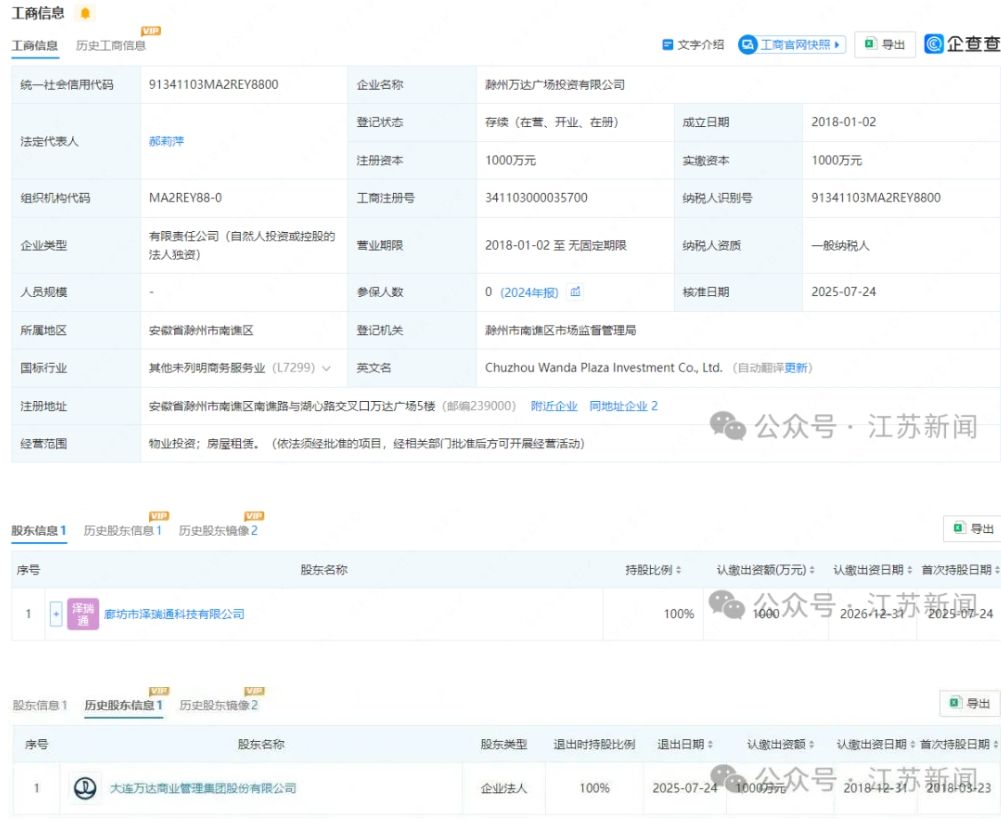Click the 登记机关 value 滁州市南谯区市场监督管理局
This screenshot has width=1001, height=820.
click(561, 330)
